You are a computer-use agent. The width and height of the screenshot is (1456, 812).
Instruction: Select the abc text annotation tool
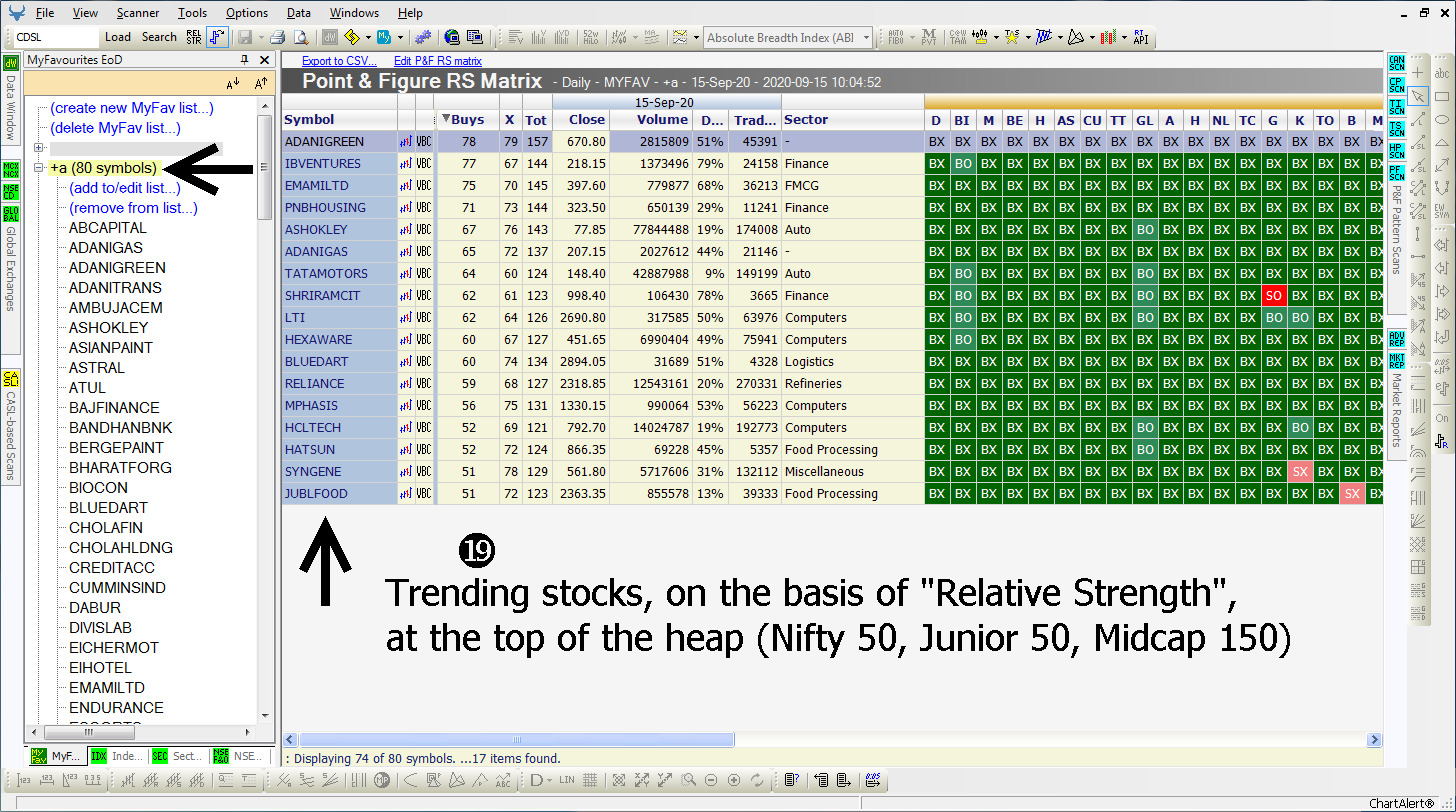tap(1442, 73)
